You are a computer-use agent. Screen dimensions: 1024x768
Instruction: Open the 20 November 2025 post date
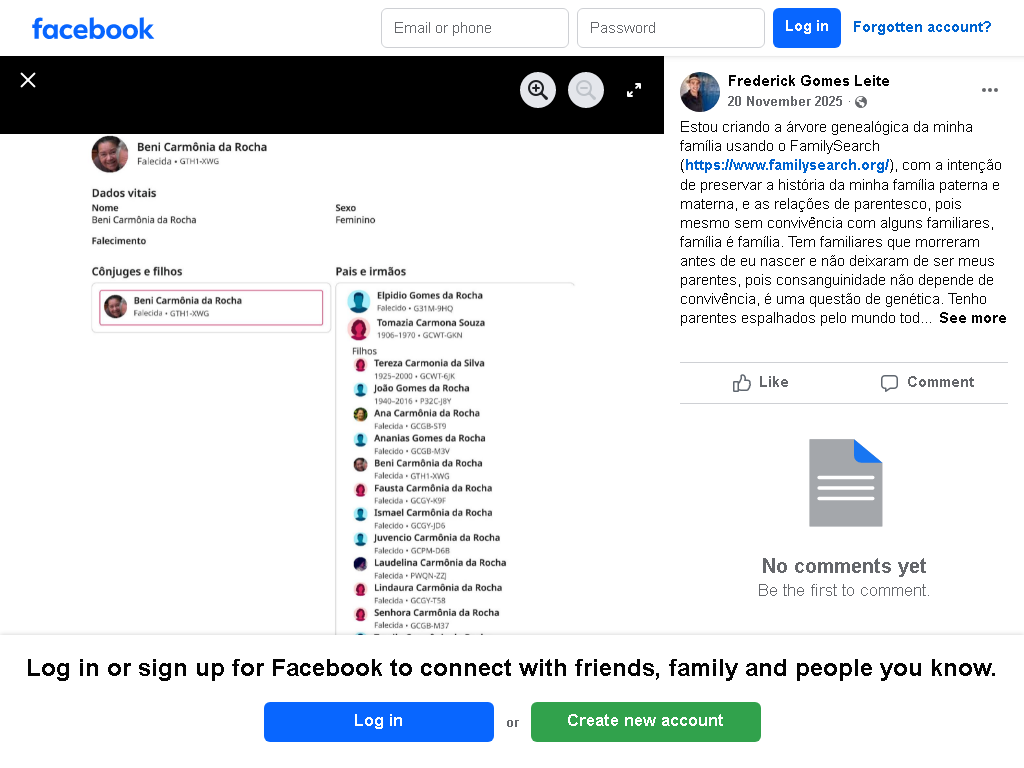coord(785,101)
